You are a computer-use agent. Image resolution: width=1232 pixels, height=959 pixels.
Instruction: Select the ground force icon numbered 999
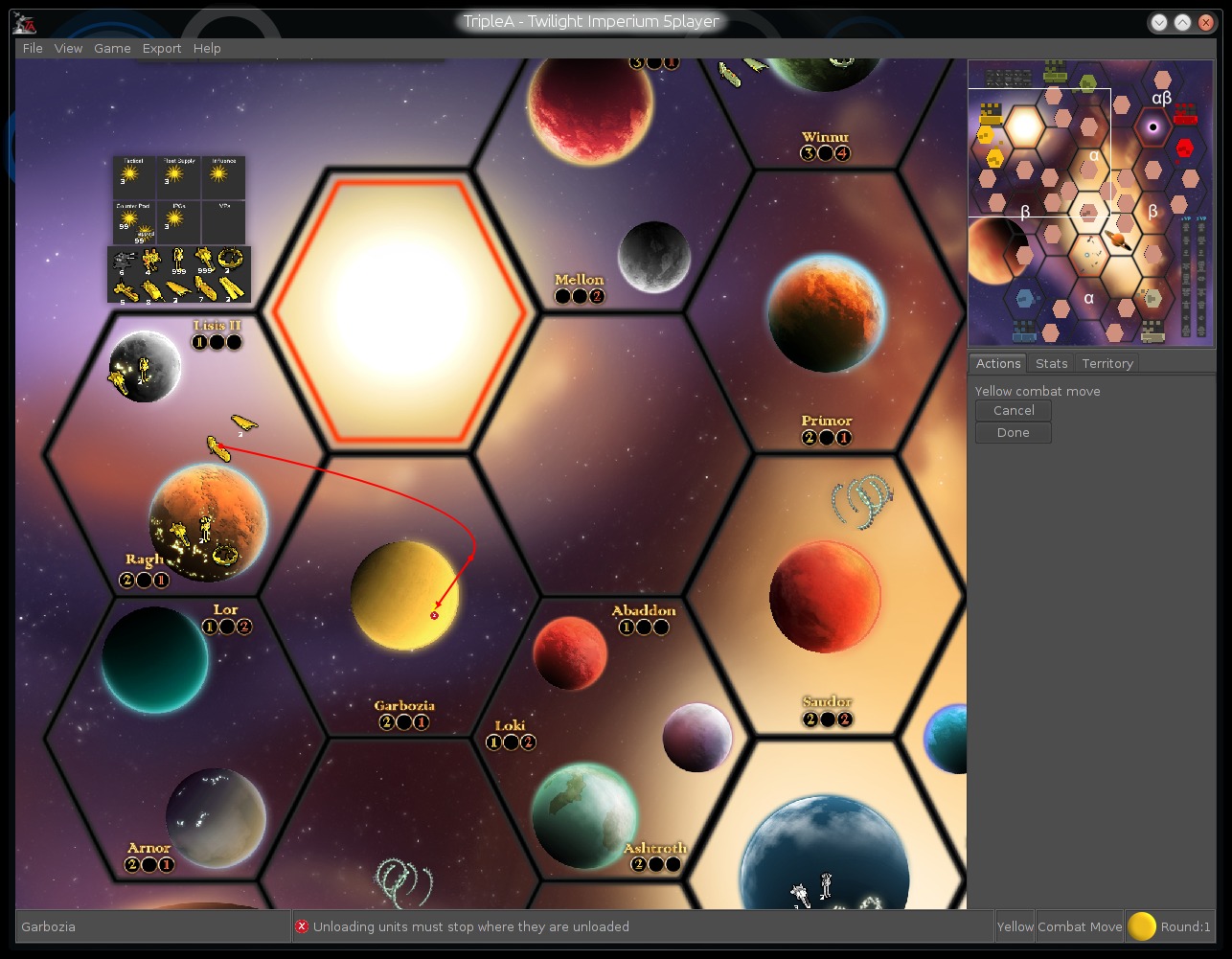pos(178,260)
